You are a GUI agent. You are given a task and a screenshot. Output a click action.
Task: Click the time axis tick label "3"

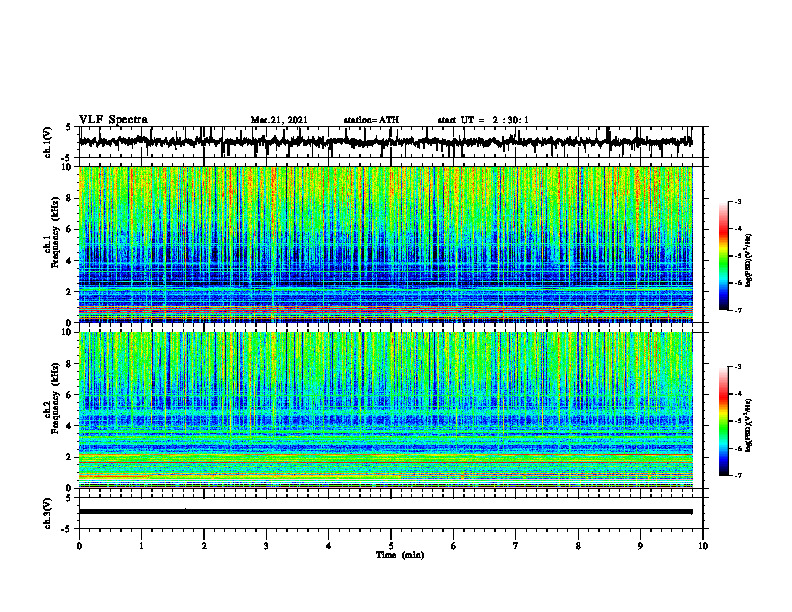266,546
